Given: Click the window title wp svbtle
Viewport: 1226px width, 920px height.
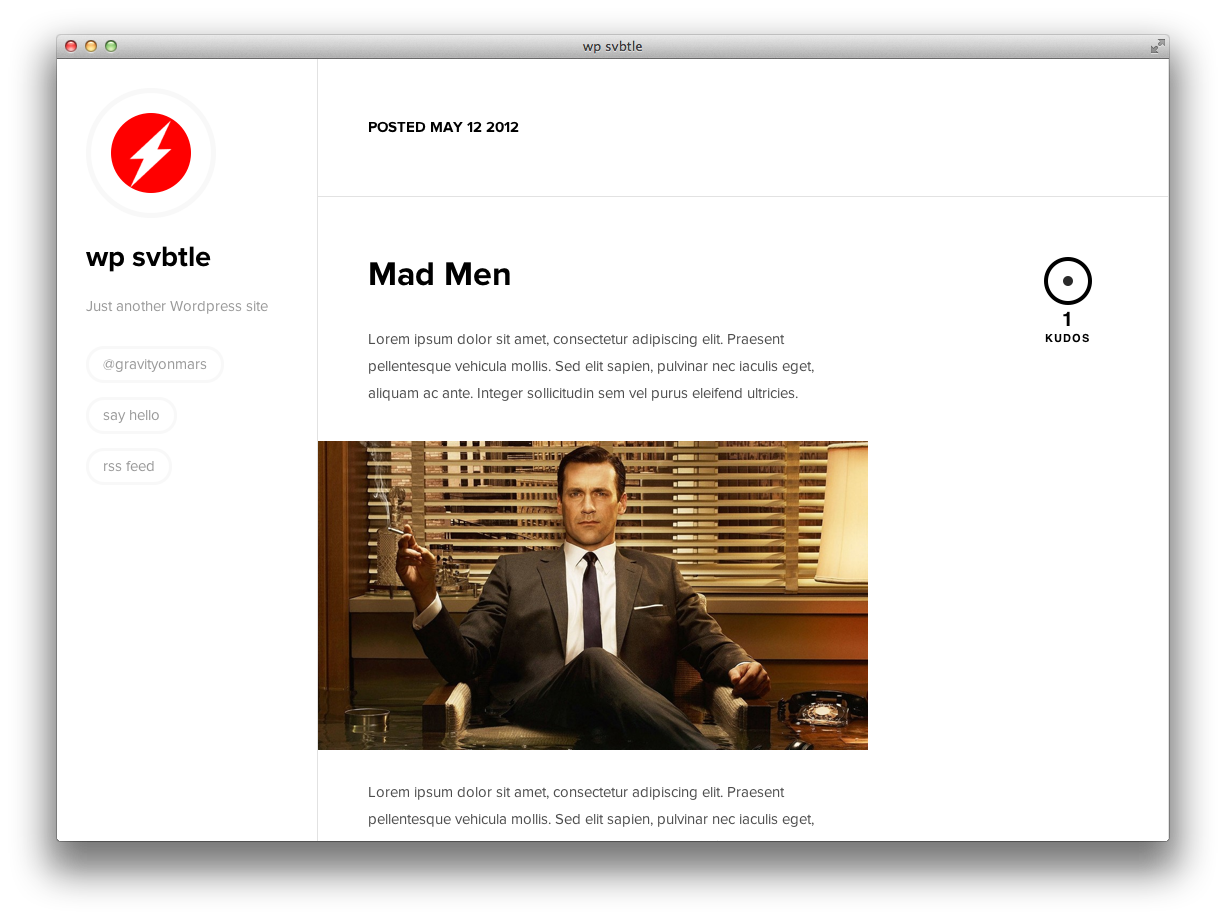Looking at the screenshot, I should coord(613,46).
